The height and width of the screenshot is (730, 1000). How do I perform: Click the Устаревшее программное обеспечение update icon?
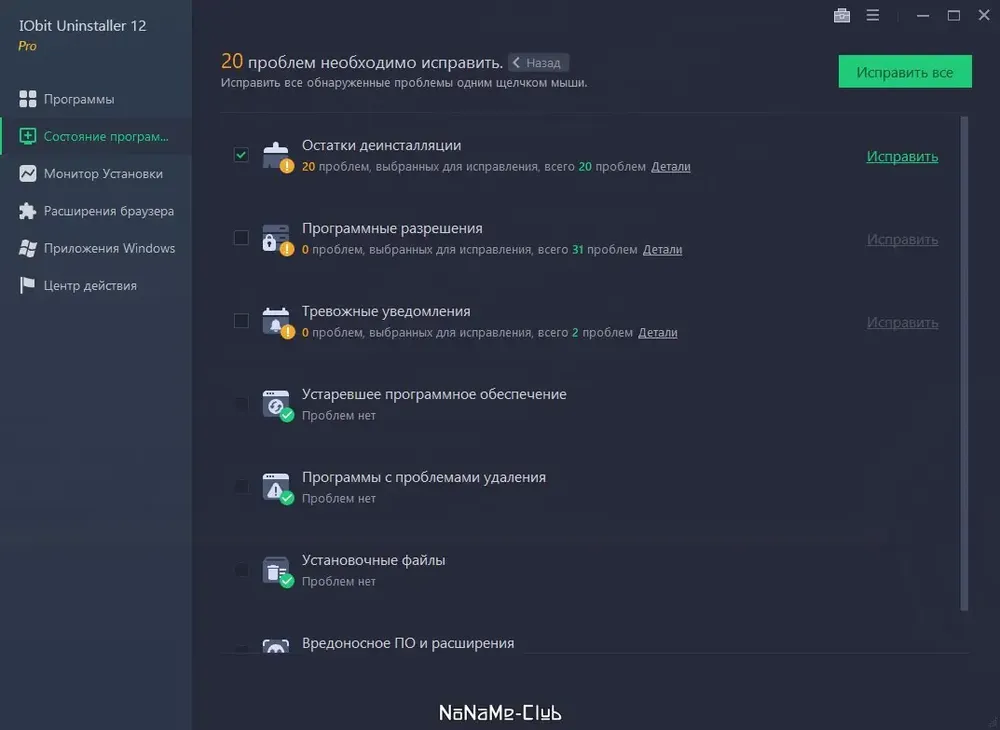coord(277,405)
